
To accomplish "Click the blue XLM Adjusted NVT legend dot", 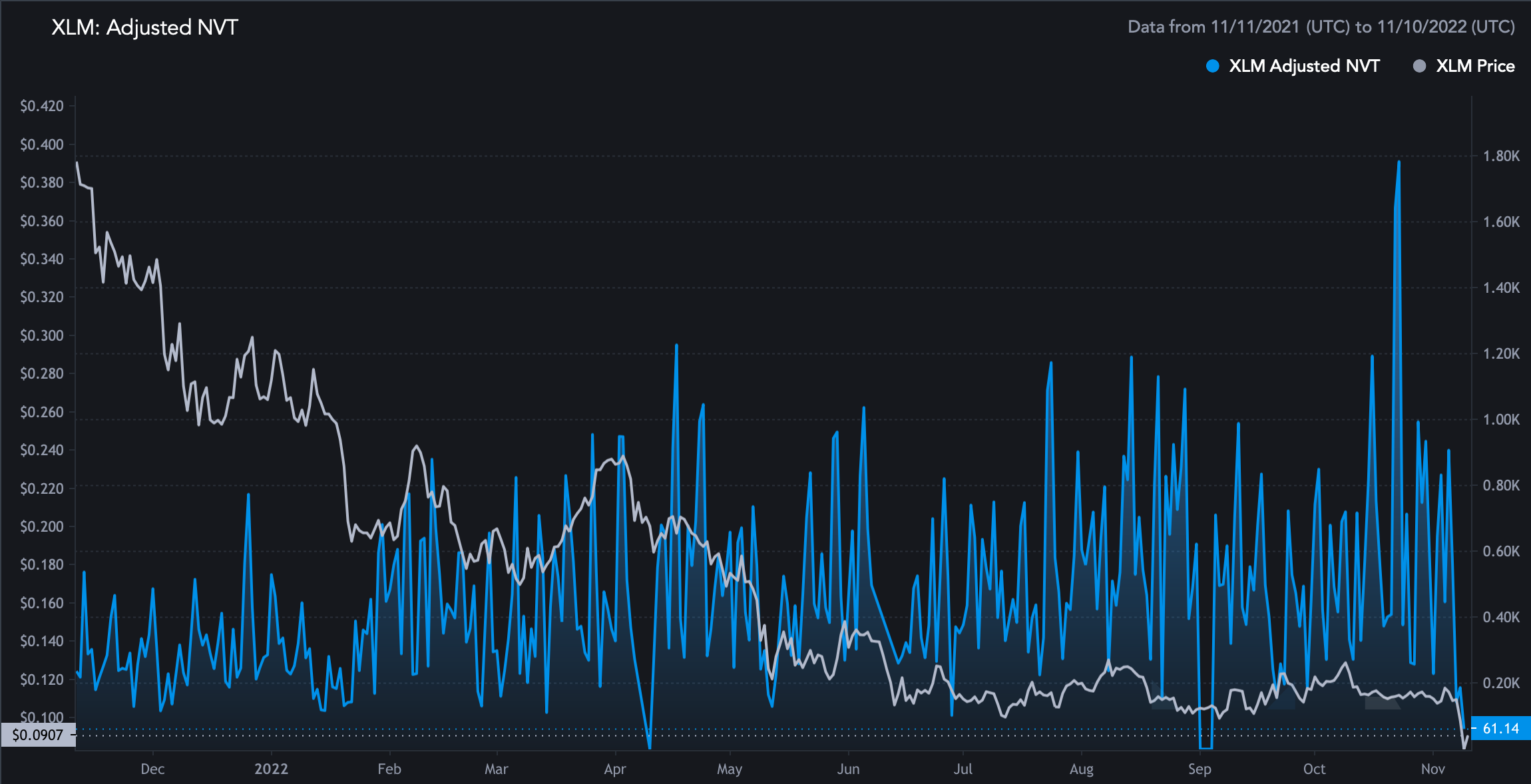I will tap(1213, 66).
